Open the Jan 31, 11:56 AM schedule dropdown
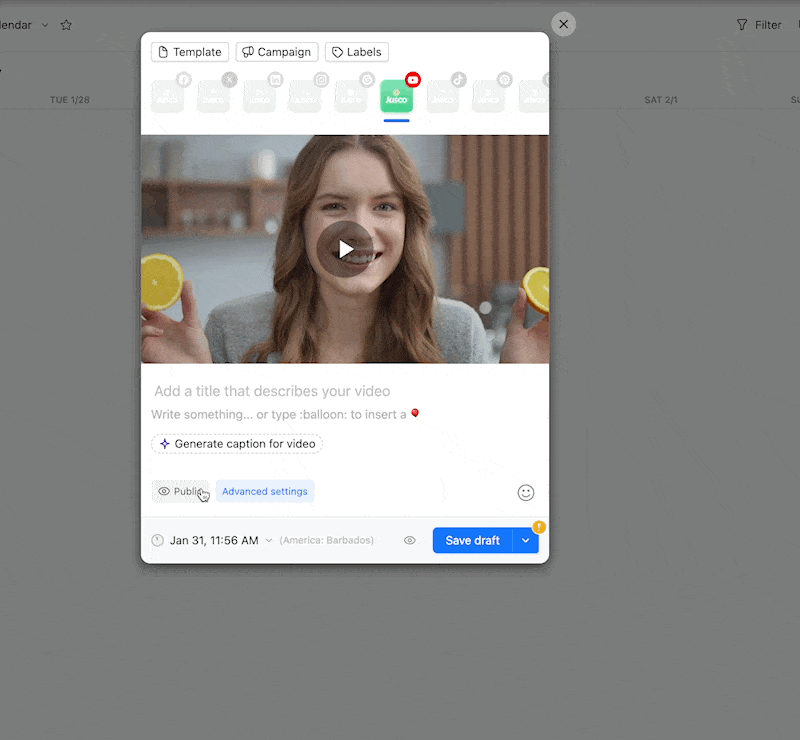This screenshot has height=740, width=800. pyautogui.click(x=212, y=540)
